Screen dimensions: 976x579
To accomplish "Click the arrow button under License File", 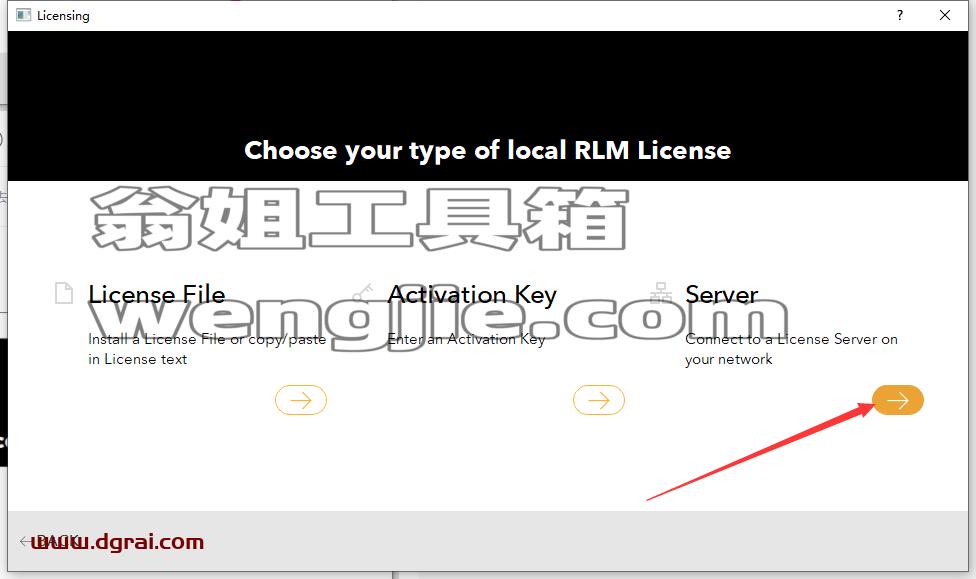I will pos(301,400).
